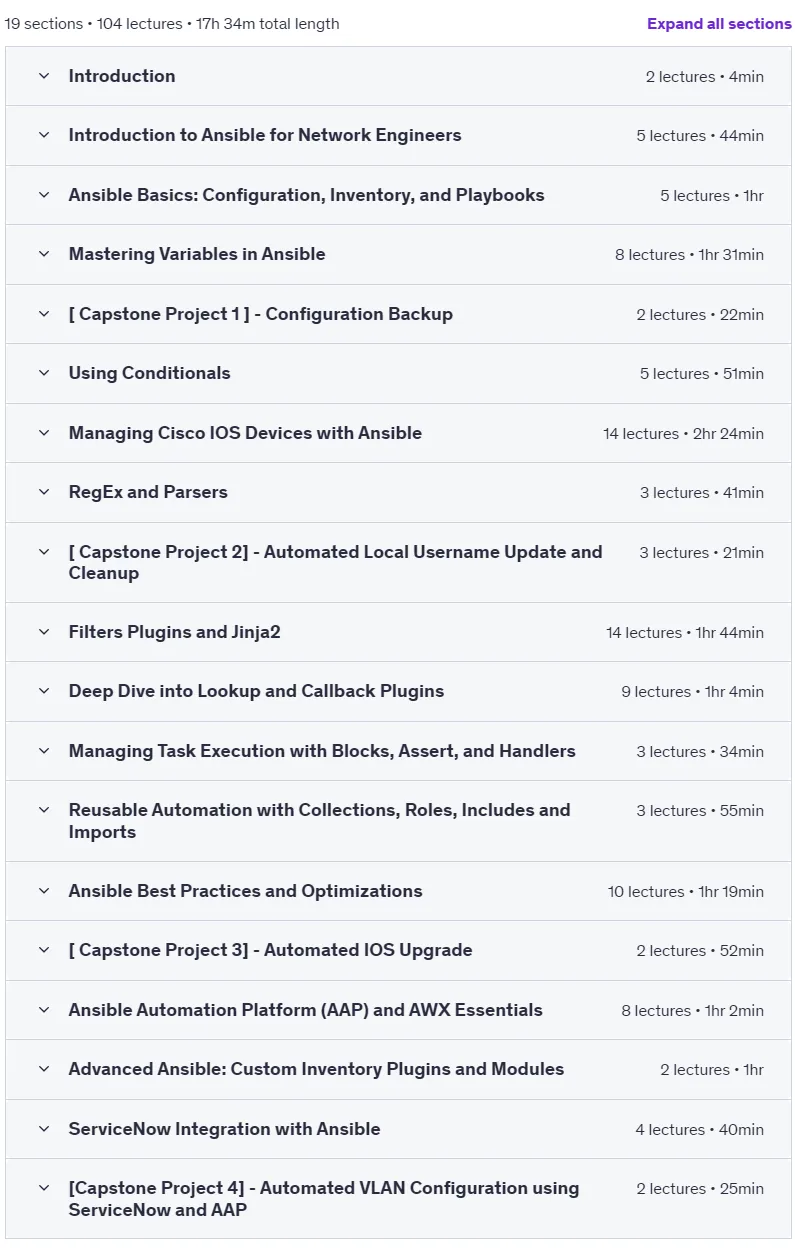Click chevron next to Filters Plugins and Jinja2

pos(44,632)
